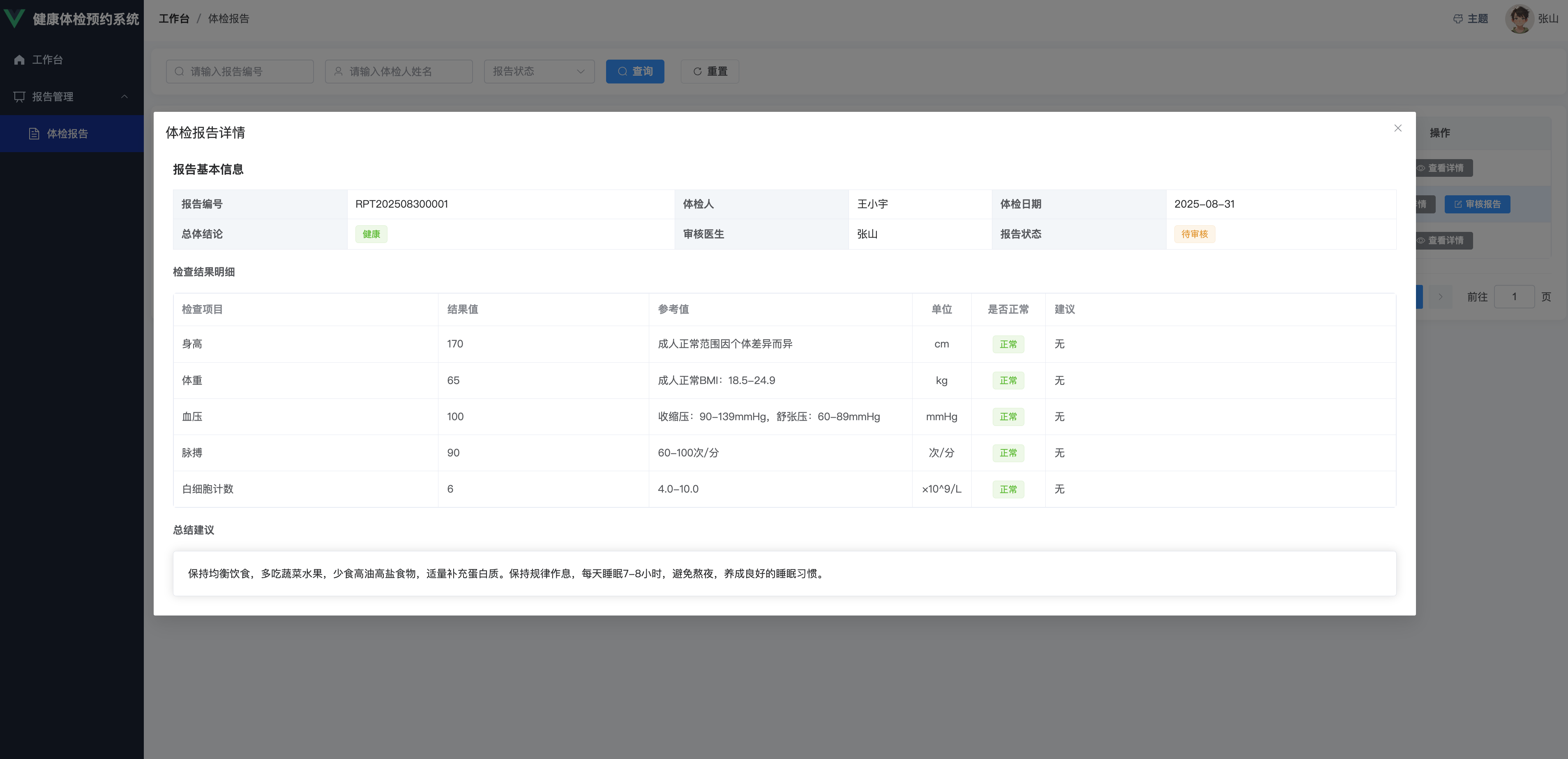Click the search icon in report number field
The height and width of the screenshot is (759, 1568).
click(x=180, y=71)
